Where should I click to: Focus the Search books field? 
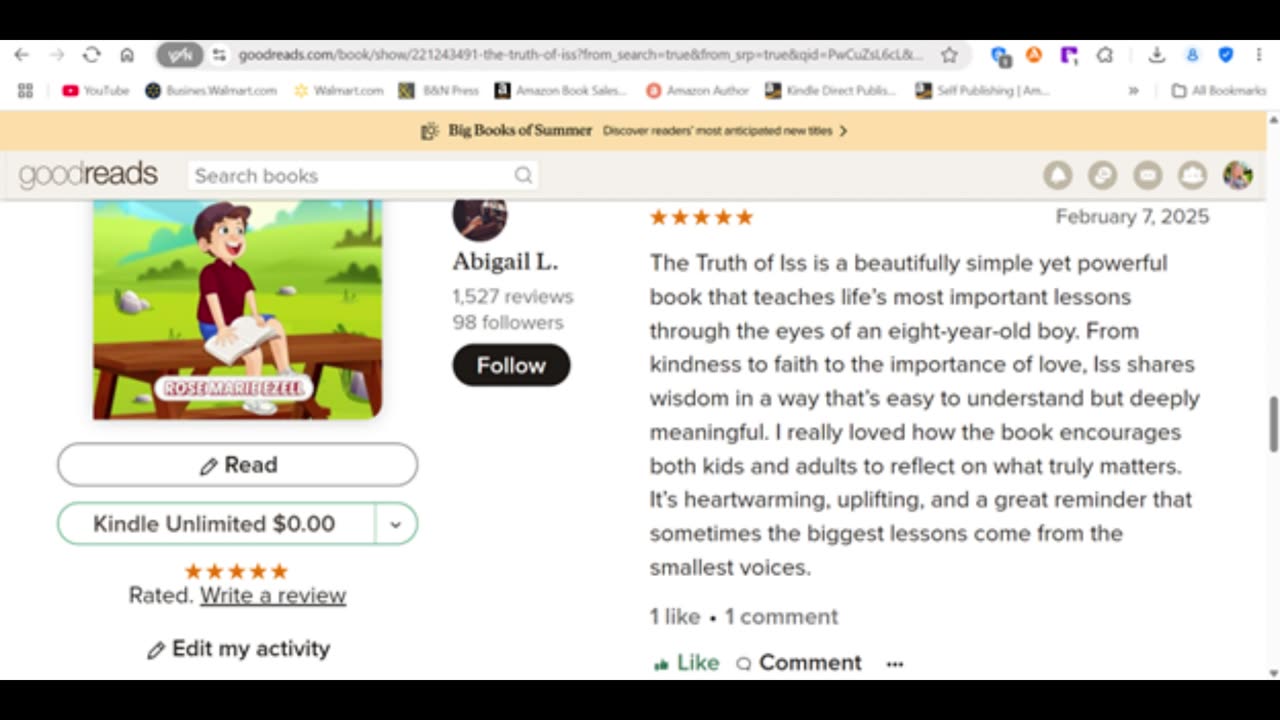352,176
